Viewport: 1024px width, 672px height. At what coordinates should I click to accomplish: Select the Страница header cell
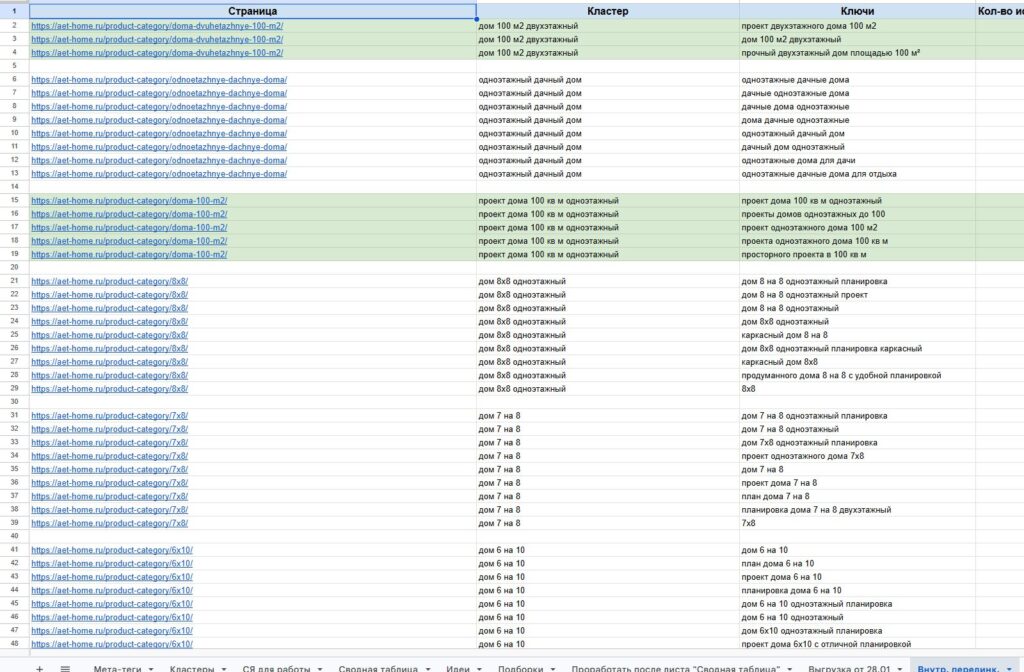click(253, 11)
